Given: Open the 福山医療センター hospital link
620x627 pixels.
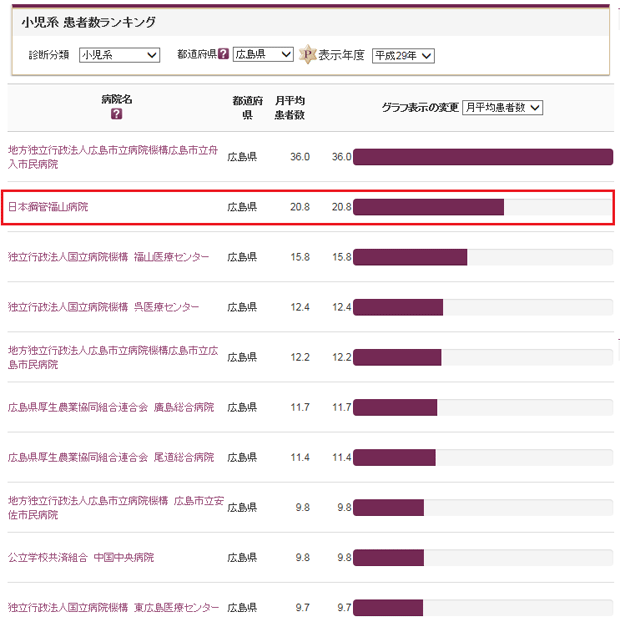Looking at the screenshot, I should click(x=109, y=257).
